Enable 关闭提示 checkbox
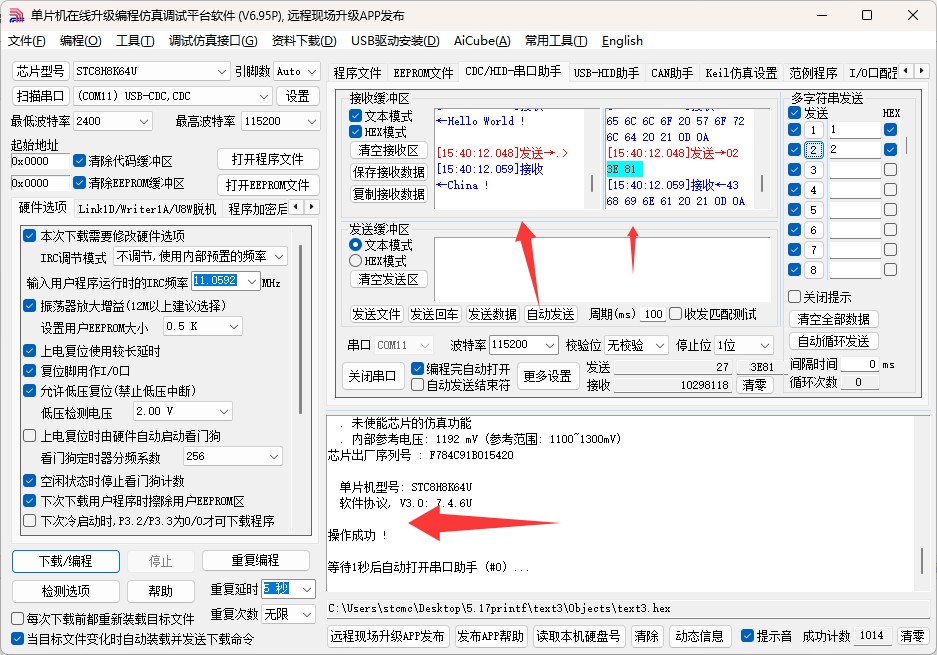This screenshot has width=937, height=655. 795,296
